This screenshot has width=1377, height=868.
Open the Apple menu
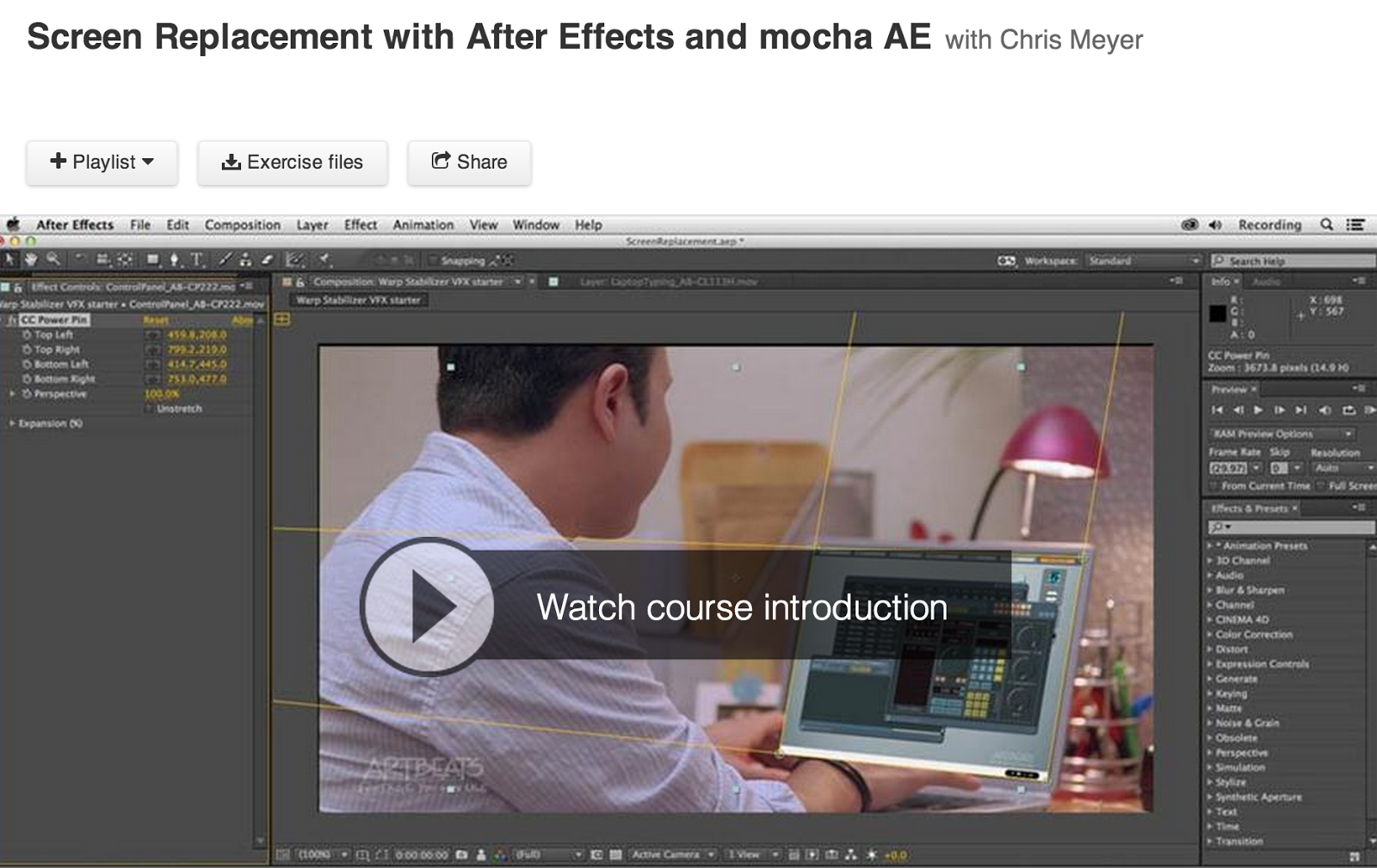tap(13, 225)
